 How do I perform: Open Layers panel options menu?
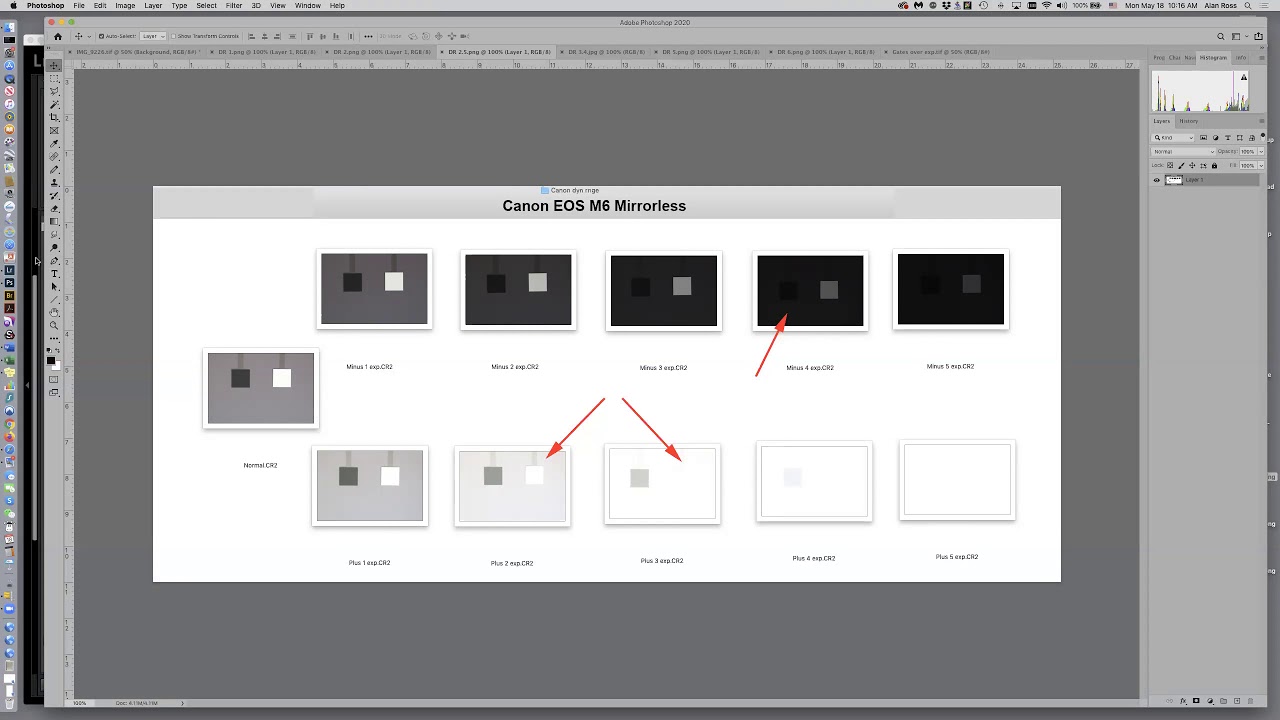(x=1262, y=121)
